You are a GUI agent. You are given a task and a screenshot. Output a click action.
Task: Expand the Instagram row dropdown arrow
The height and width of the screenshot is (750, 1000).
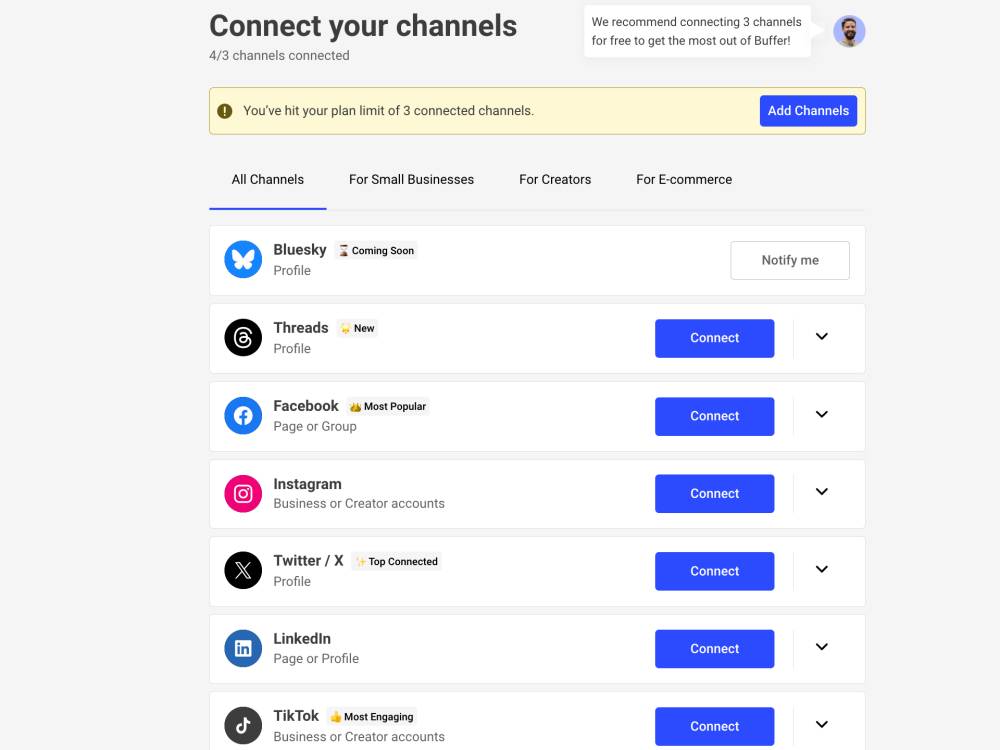coord(821,491)
